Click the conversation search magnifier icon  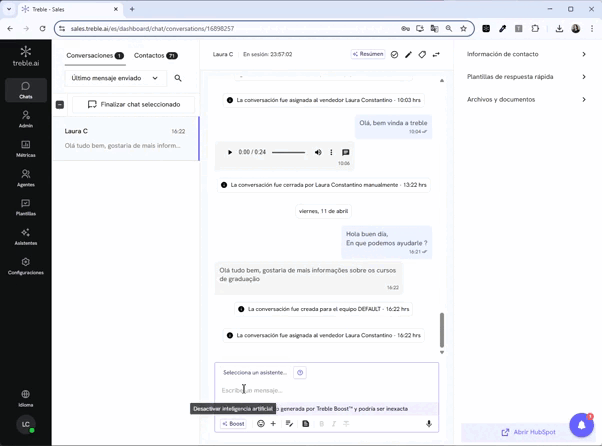click(x=178, y=78)
